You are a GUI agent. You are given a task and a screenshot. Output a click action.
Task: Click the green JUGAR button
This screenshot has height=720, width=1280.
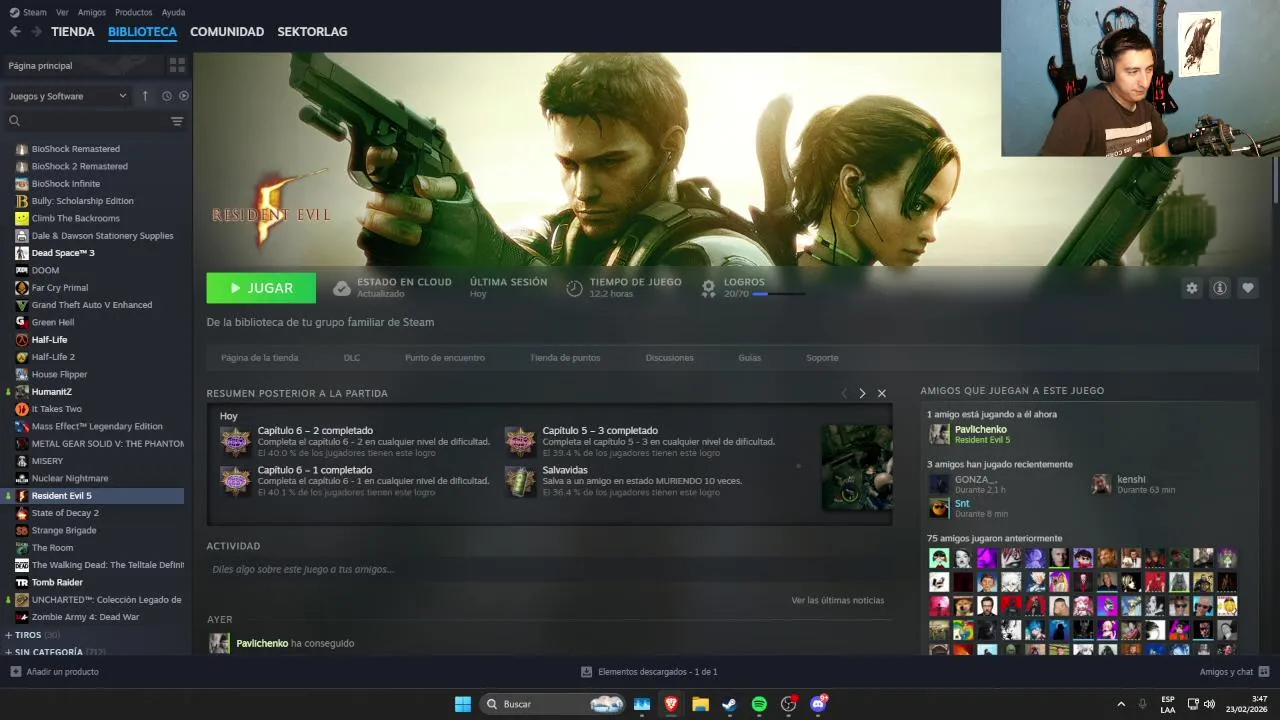261,288
